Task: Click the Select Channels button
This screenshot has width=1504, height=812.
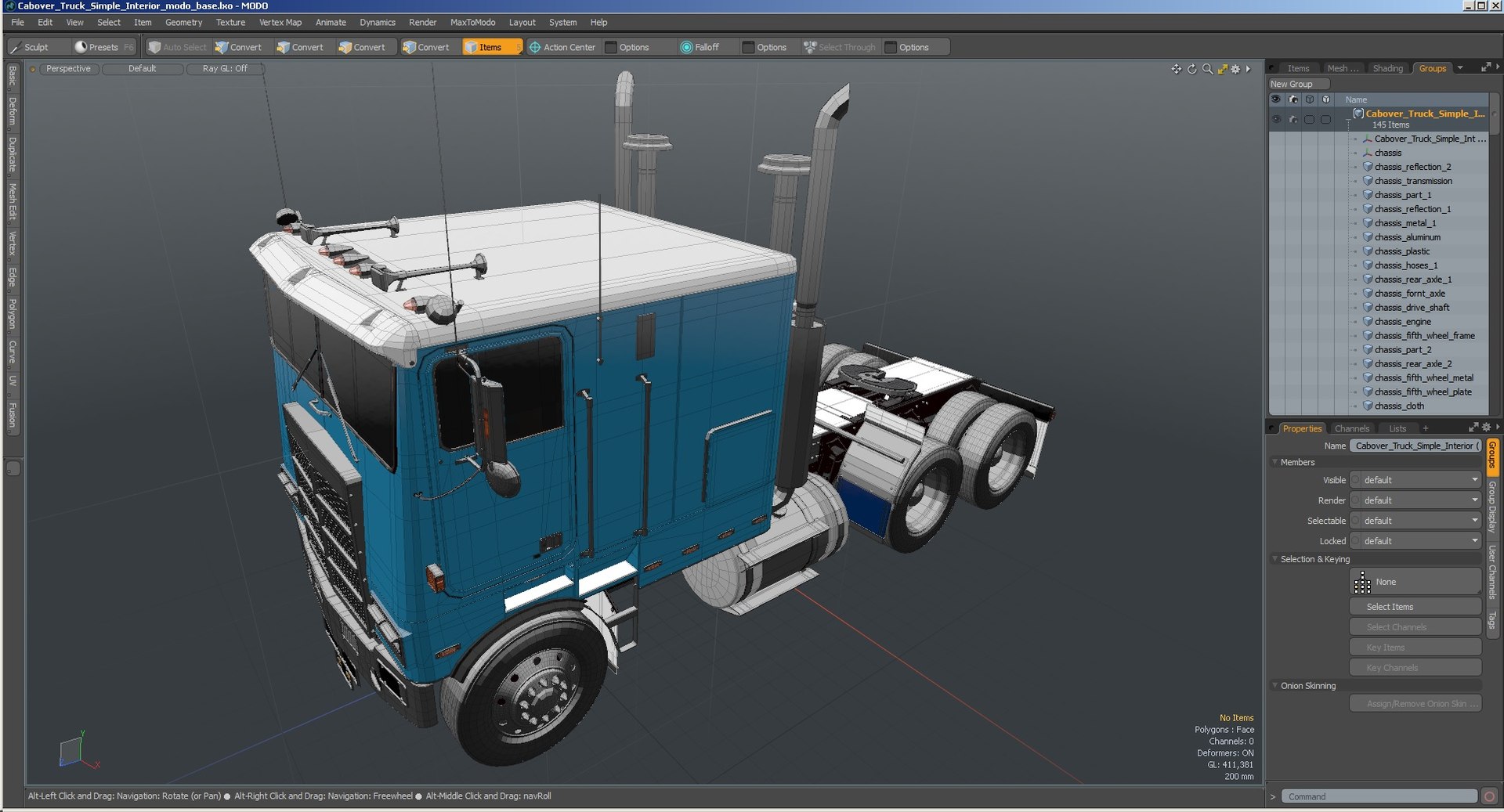Action: 1415,627
